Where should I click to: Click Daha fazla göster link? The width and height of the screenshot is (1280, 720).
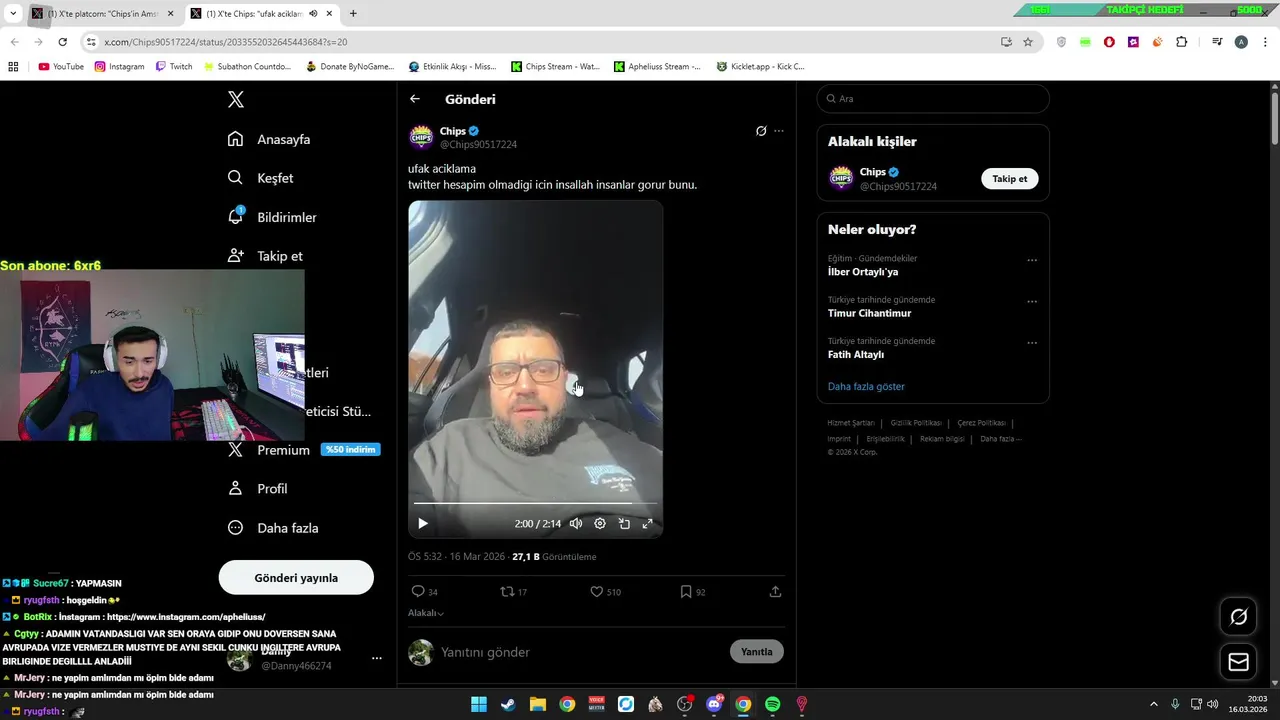click(866, 386)
